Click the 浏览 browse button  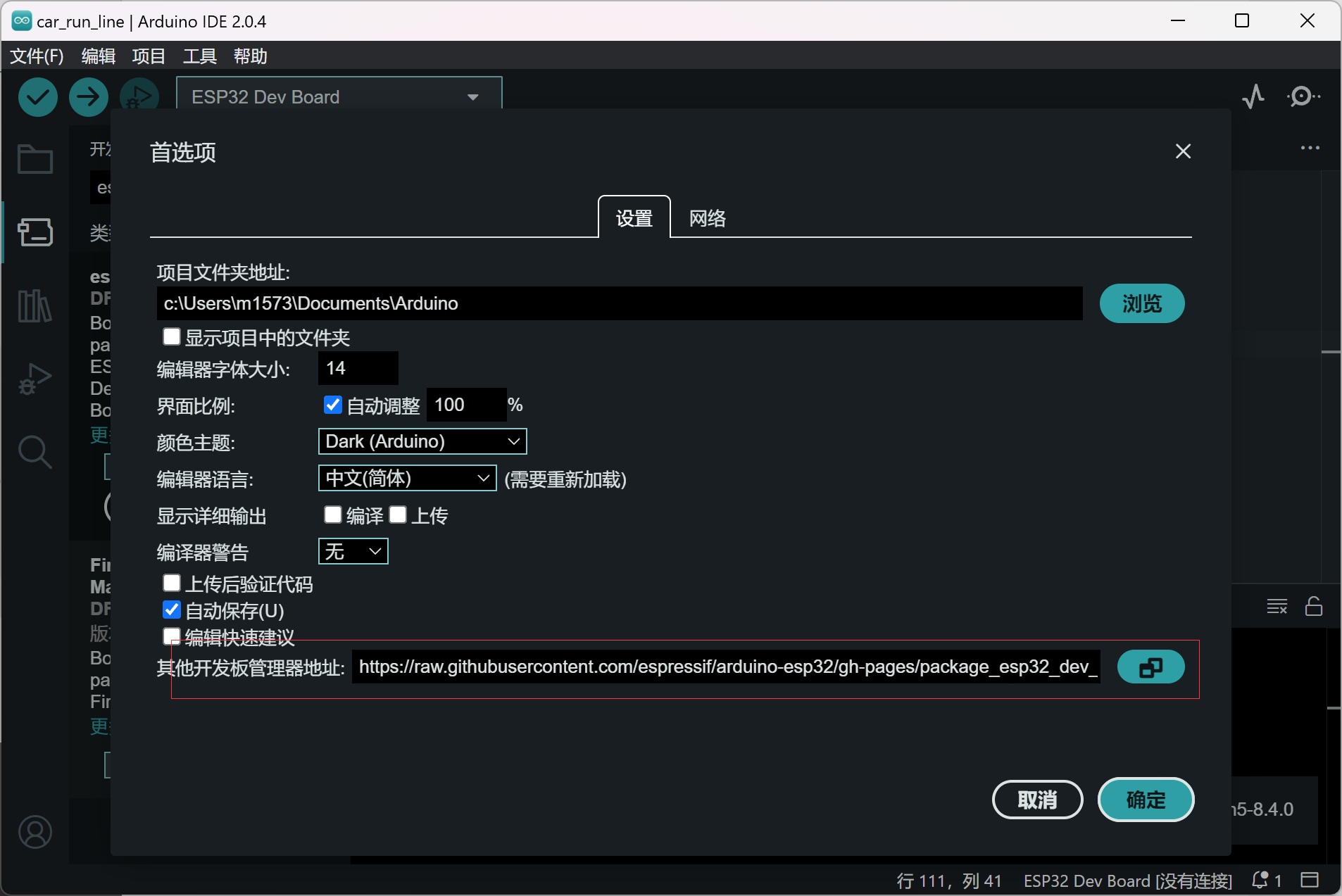(x=1141, y=303)
